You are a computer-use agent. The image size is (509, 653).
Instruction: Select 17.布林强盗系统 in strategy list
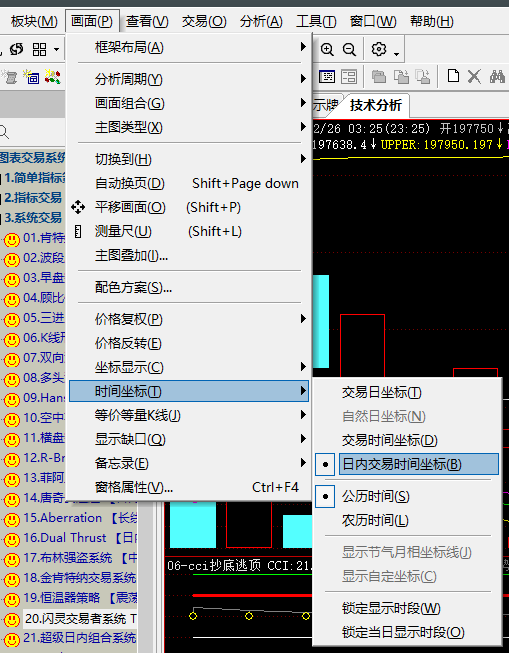pos(80,558)
